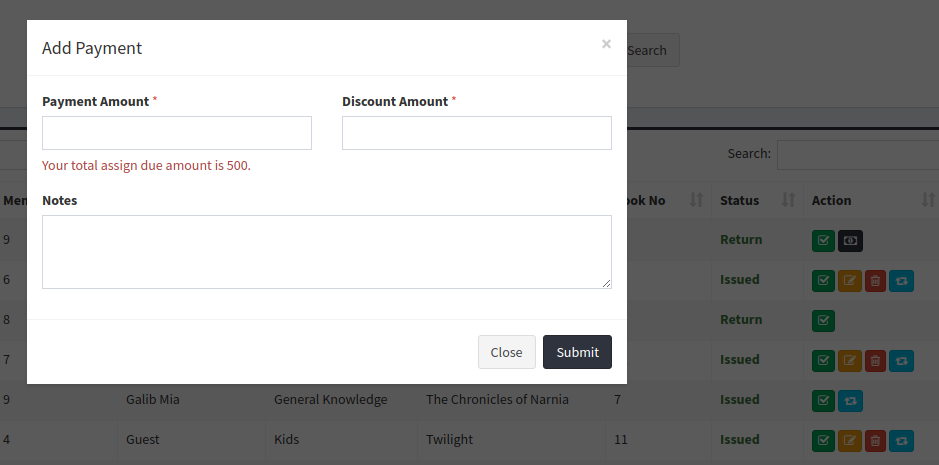Submit the Add Payment form
This screenshot has height=465, width=939.
click(577, 352)
